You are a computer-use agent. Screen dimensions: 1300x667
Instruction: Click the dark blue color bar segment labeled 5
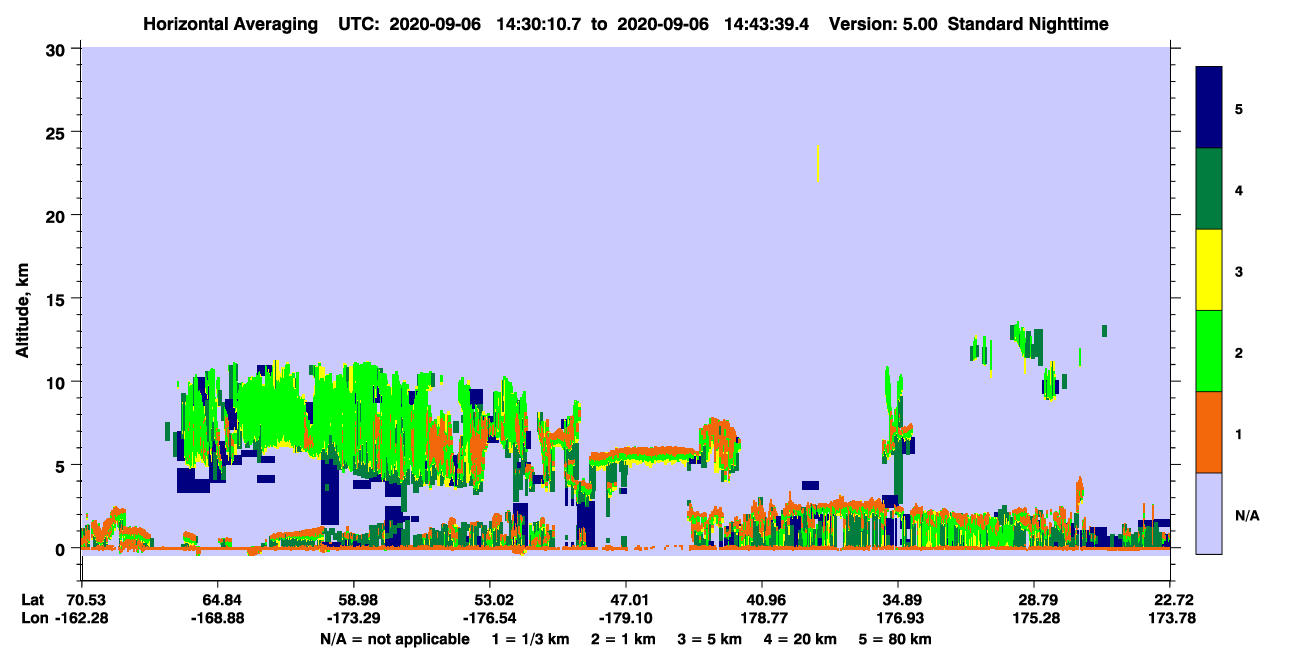pos(1209,108)
